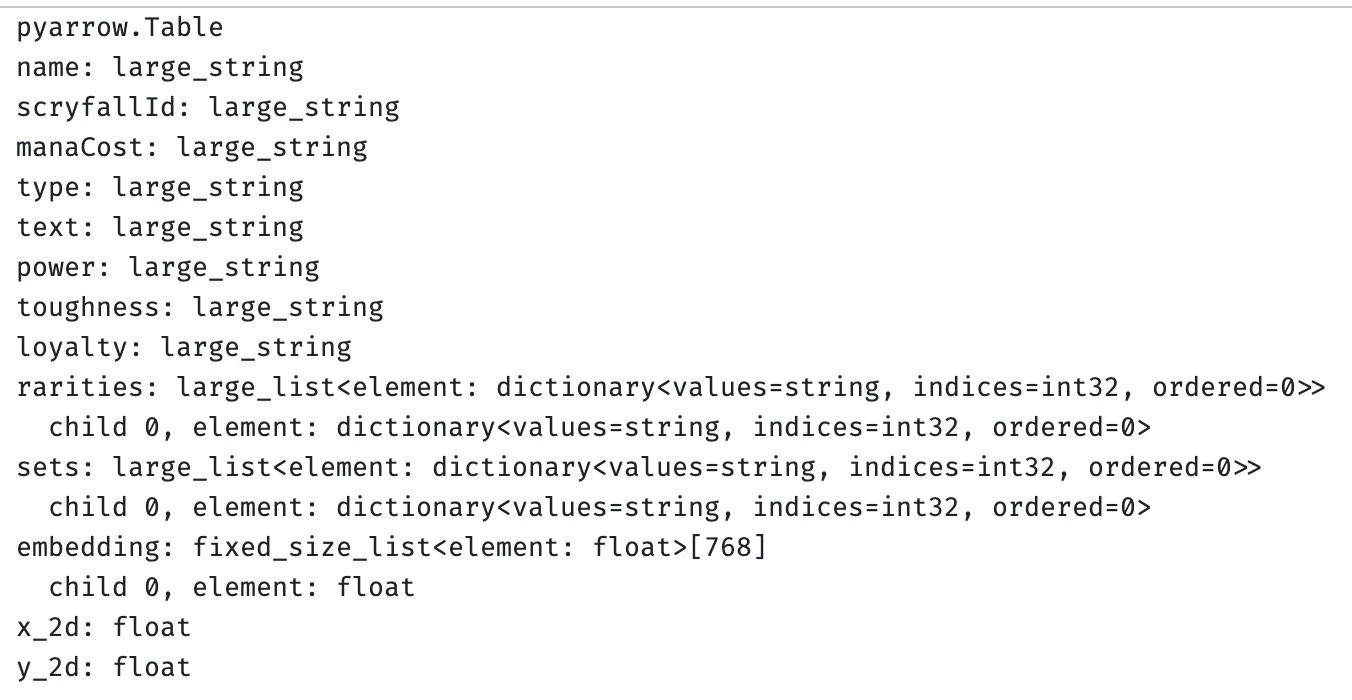The width and height of the screenshot is (1352, 700).
Task: Select the scryfallId schema line
Action: [208, 107]
